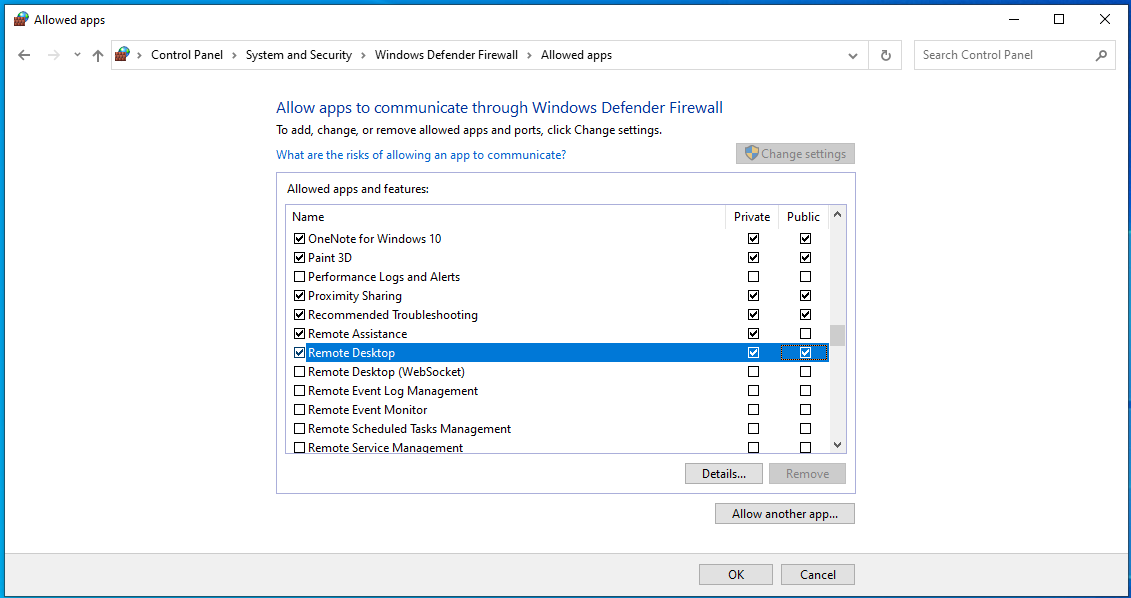This screenshot has height=598, width=1131.
Task: Uncheck Remote Desktop name checkbox
Action: coord(299,353)
